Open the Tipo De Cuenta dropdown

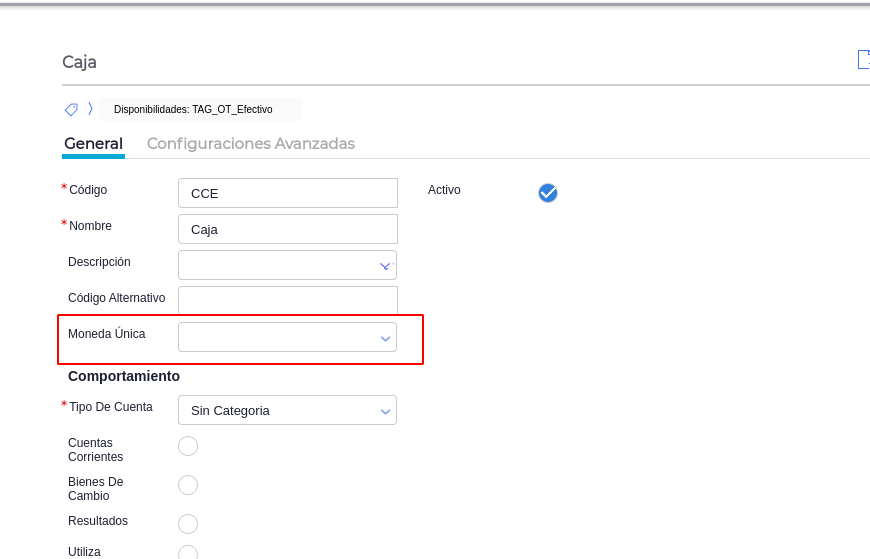pyautogui.click(x=385, y=411)
